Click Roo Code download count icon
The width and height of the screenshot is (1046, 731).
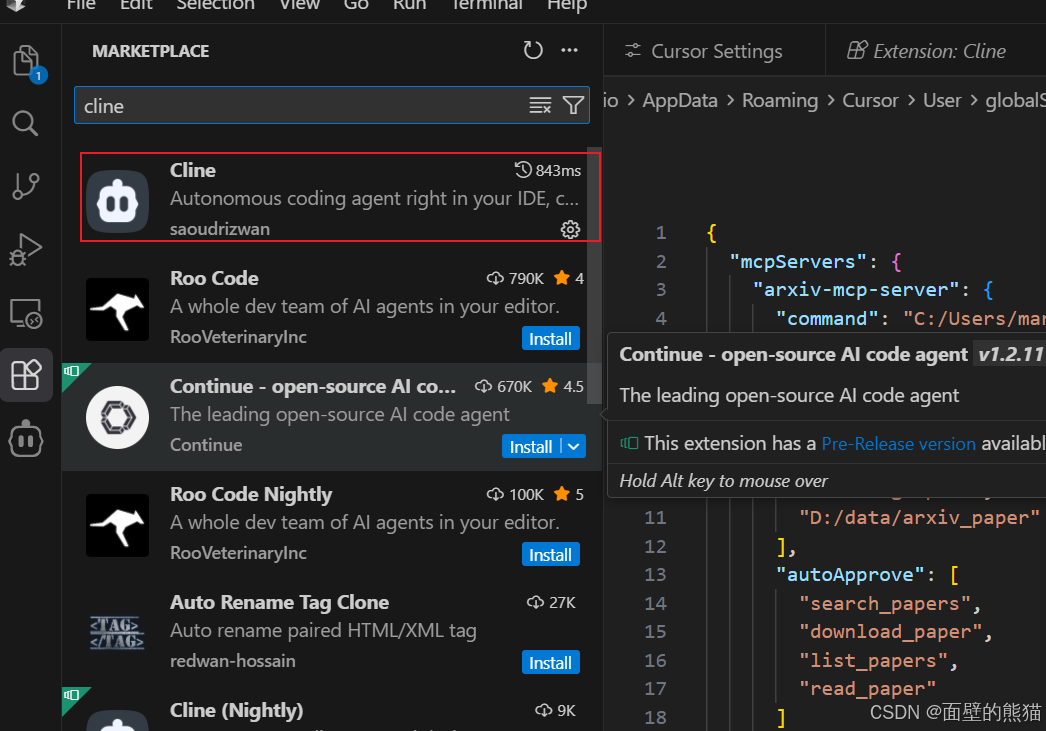point(495,278)
